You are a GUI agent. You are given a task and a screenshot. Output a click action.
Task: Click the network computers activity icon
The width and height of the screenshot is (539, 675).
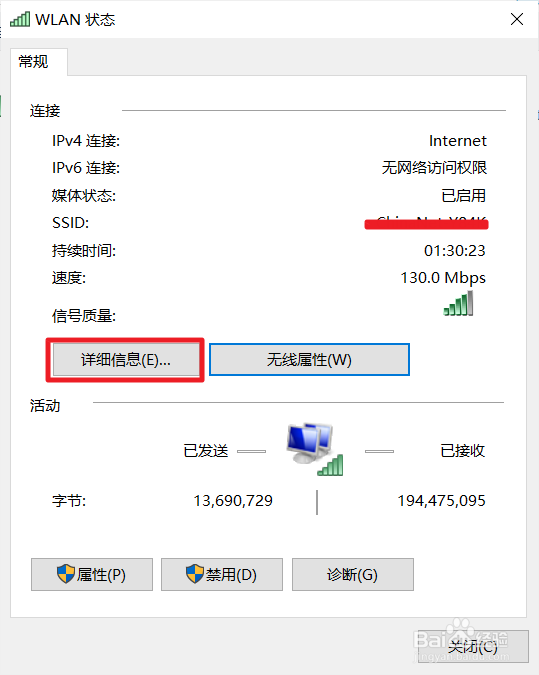point(315,449)
